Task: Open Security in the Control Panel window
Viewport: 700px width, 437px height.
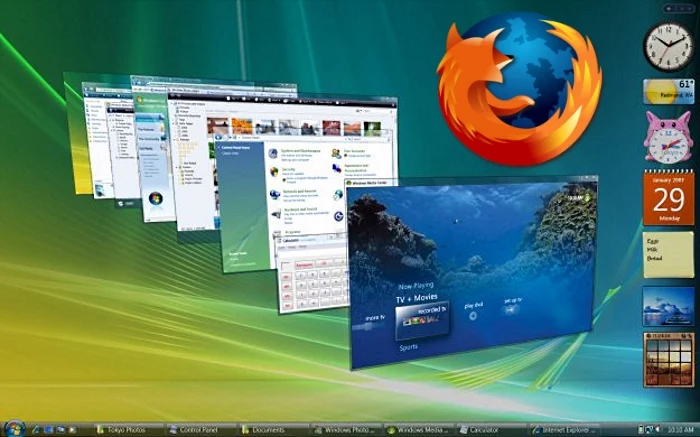Action: click(288, 170)
